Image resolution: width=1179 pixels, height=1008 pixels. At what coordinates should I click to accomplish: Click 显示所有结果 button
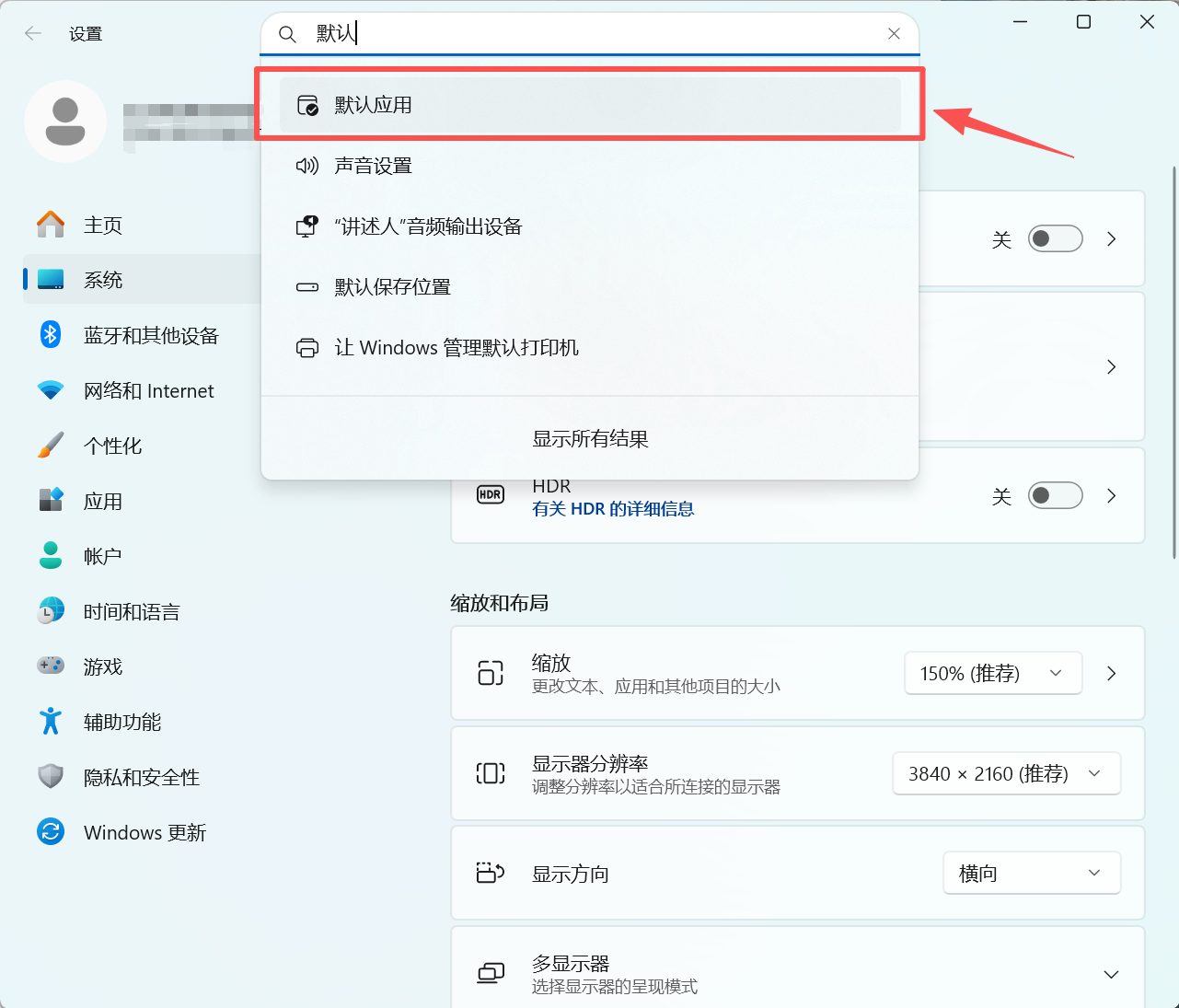tap(590, 439)
